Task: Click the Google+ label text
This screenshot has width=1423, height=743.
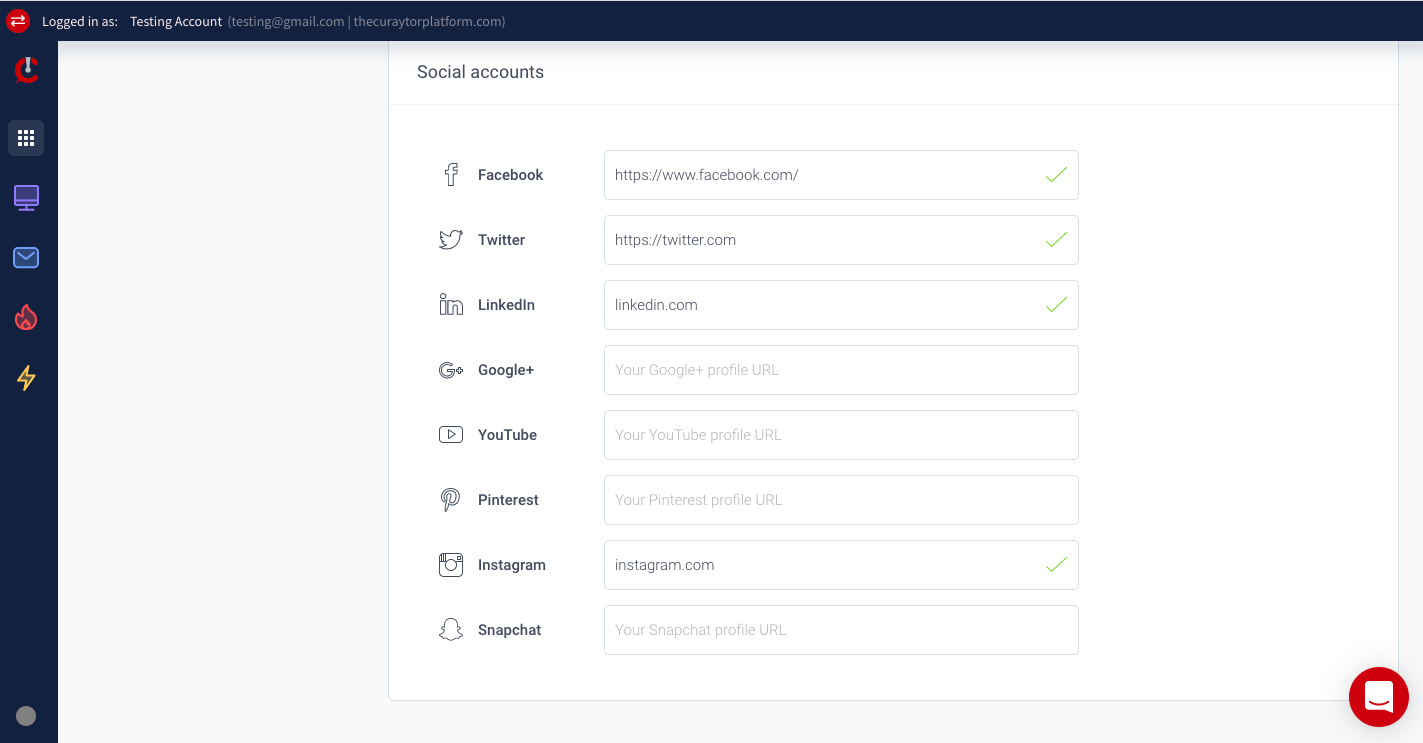Action: (506, 370)
